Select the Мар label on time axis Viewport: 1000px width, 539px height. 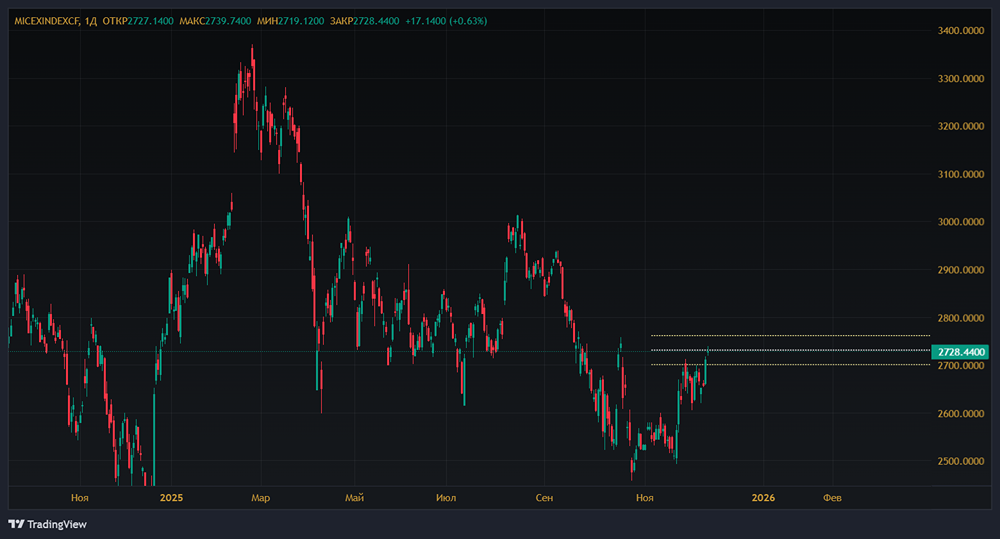click(260, 497)
